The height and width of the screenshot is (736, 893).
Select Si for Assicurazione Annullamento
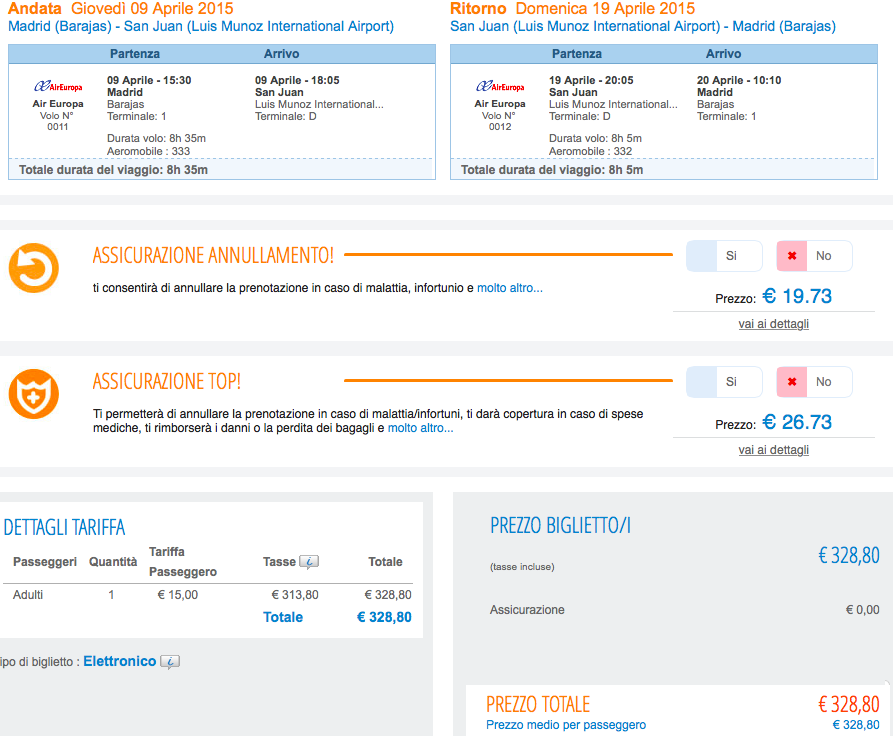pos(724,256)
